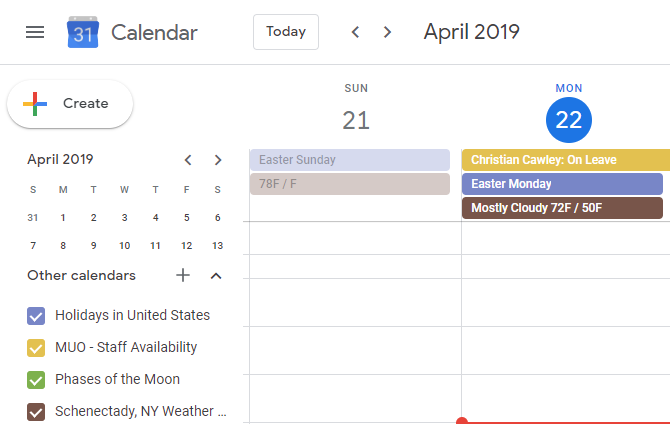Show next month in mini calendar

click(218, 160)
